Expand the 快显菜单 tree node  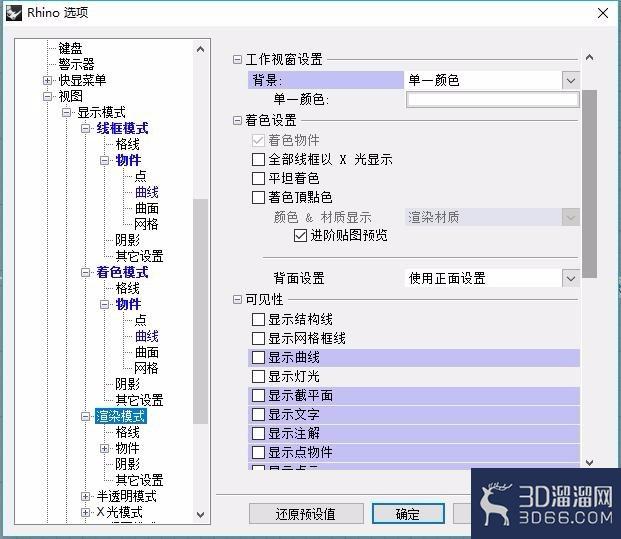pos(48,80)
